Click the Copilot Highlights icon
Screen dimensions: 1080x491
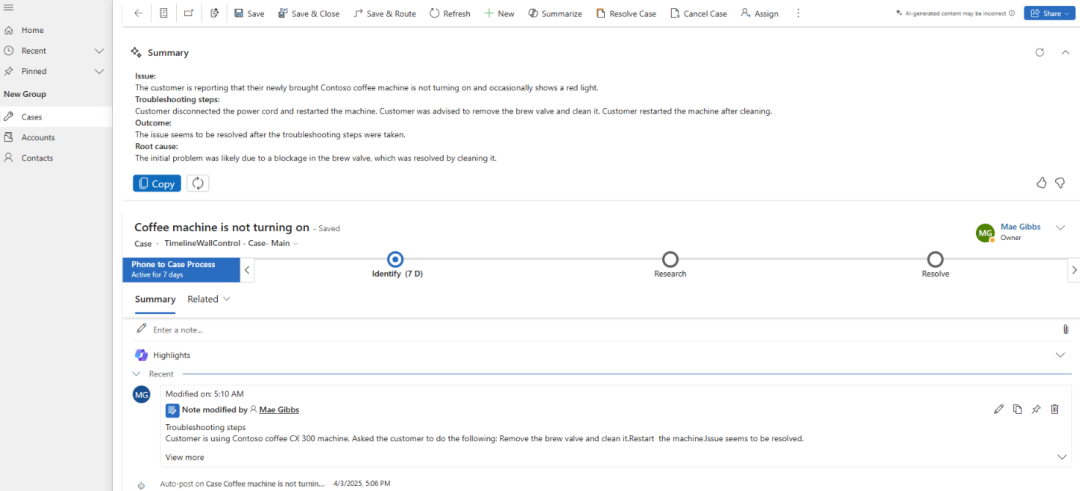pos(141,355)
